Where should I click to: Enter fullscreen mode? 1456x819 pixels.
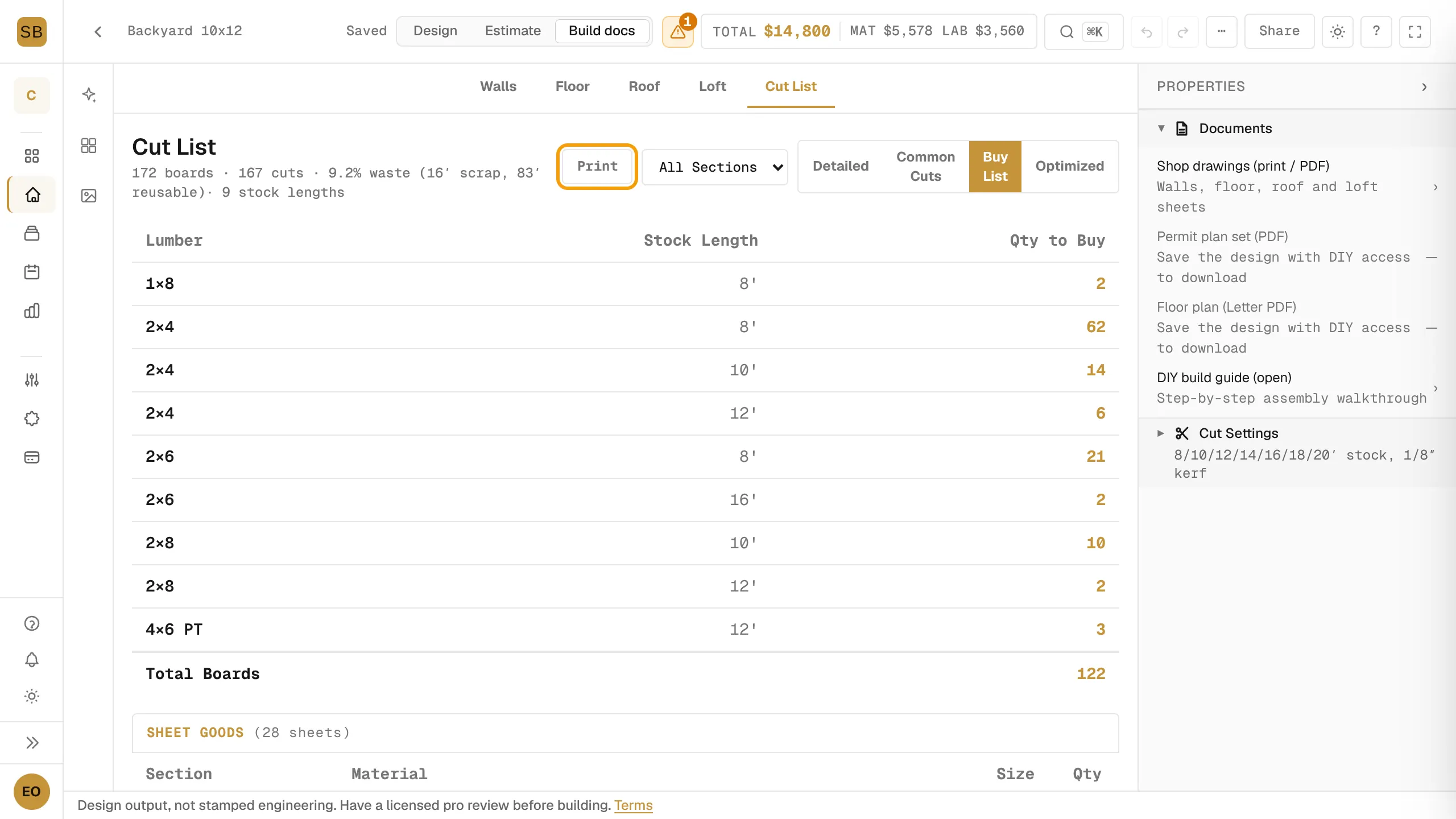tap(1414, 32)
